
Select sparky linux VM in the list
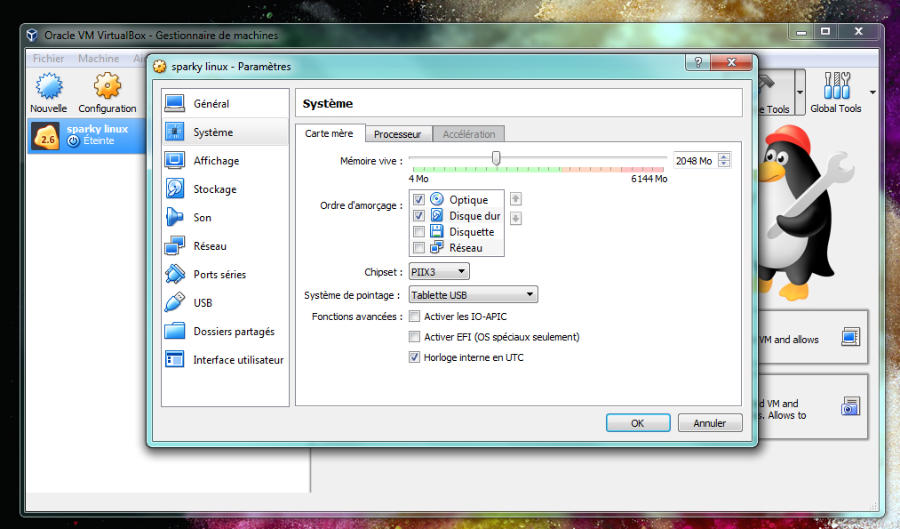click(87, 135)
